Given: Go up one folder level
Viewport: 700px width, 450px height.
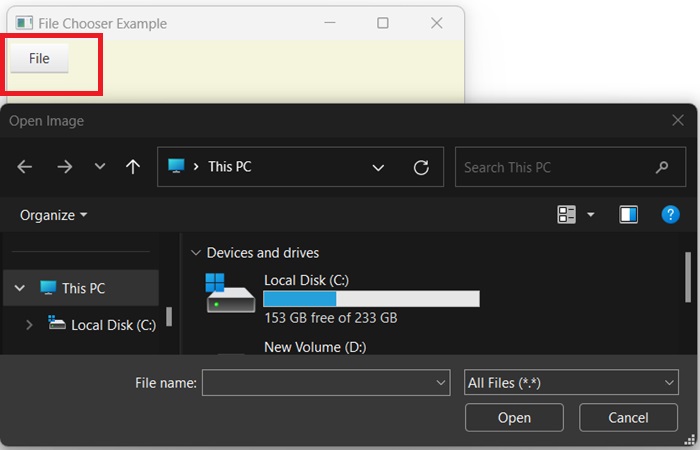Looking at the screenshot, I should tap(132, 167).
